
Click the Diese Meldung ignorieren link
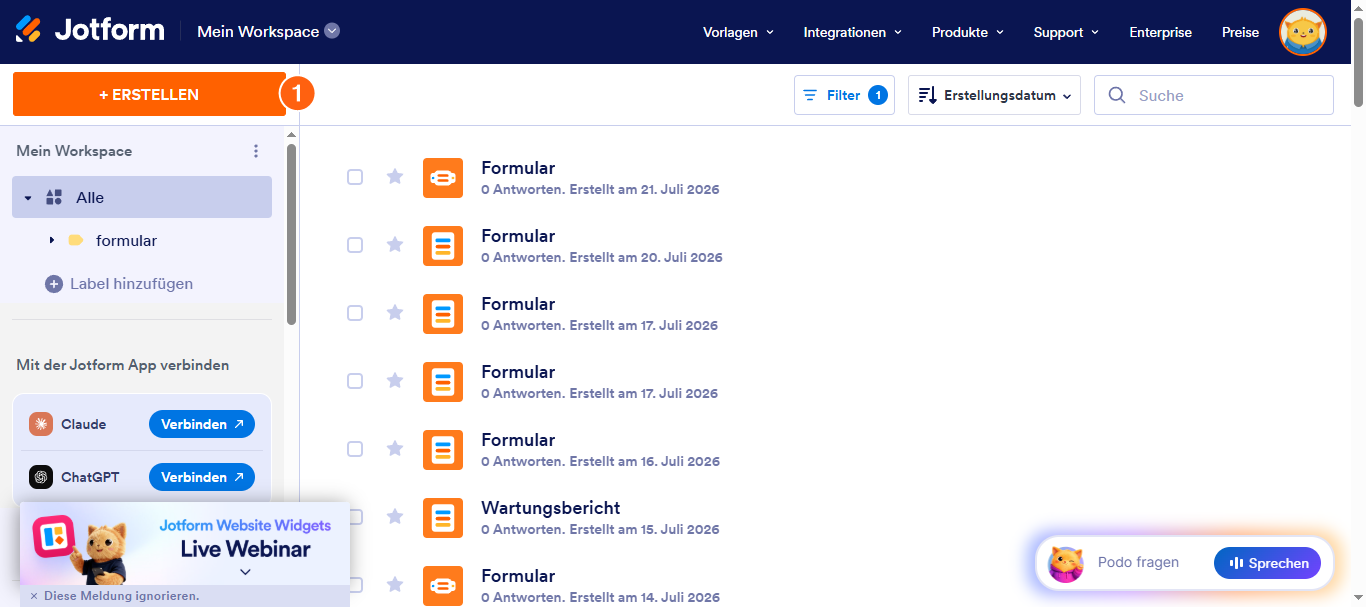click(121, 596)
